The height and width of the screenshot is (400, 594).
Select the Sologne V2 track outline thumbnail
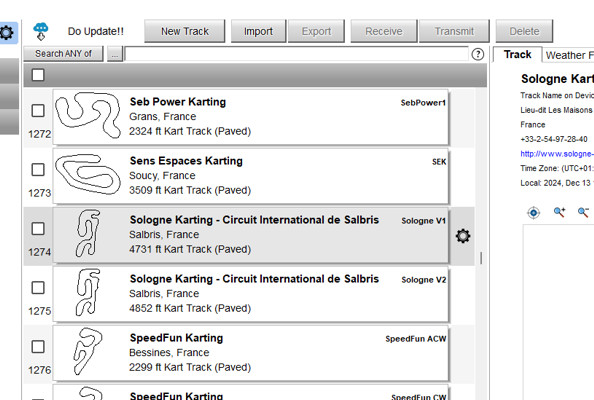89,292
